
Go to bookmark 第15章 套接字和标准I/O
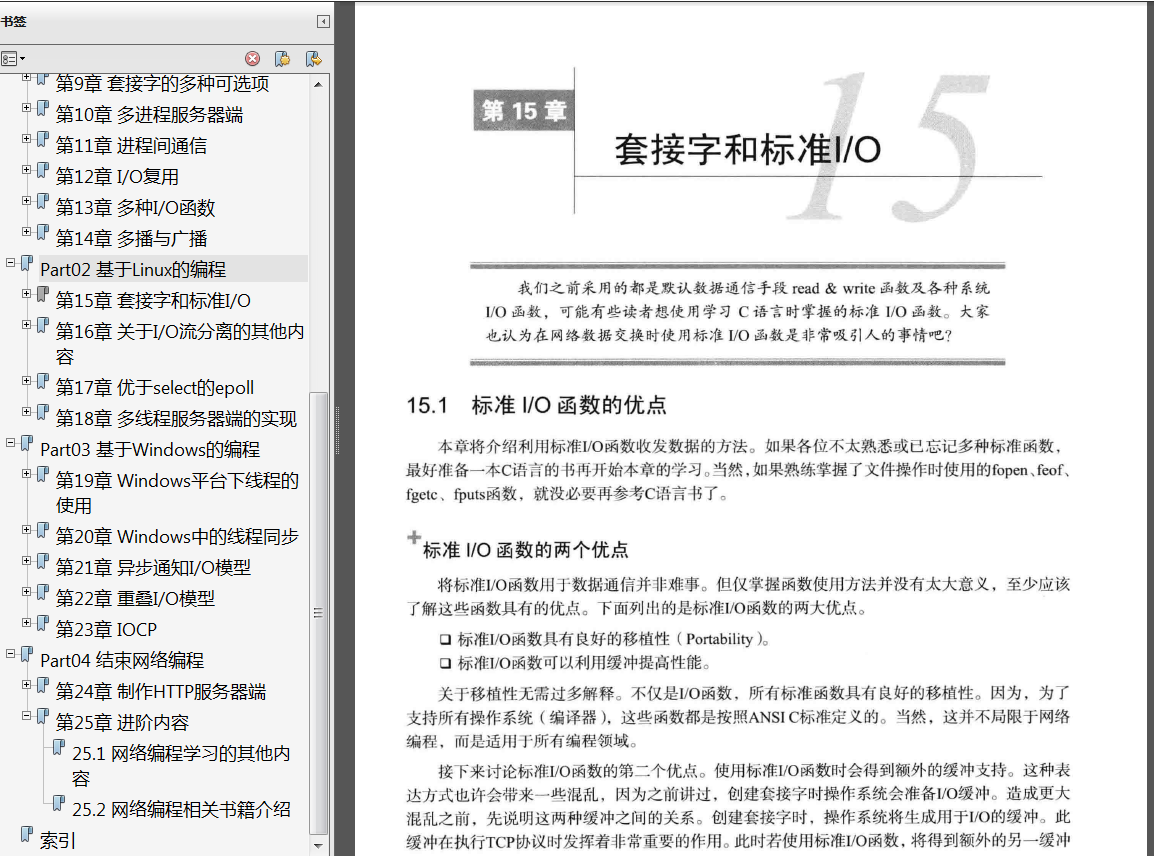(x=153, y=300)
